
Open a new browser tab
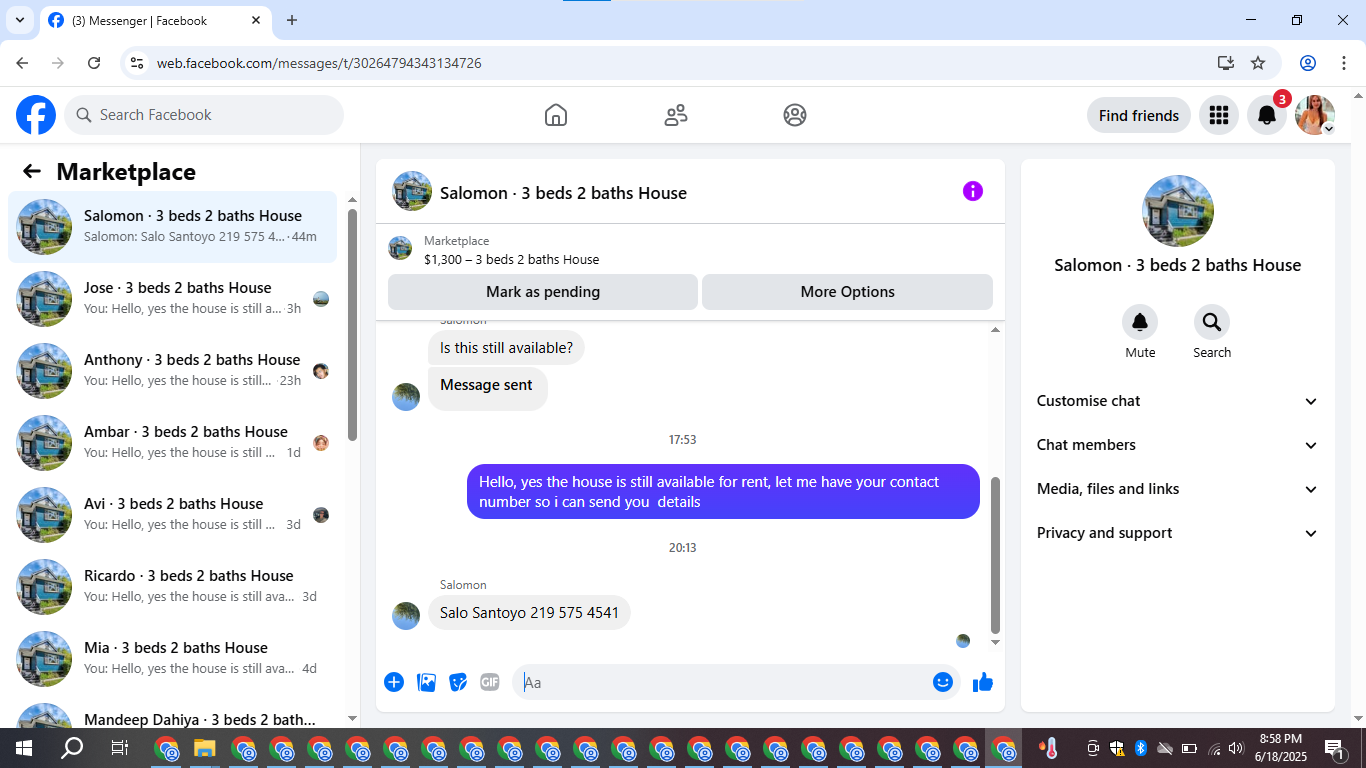point(292,20)
